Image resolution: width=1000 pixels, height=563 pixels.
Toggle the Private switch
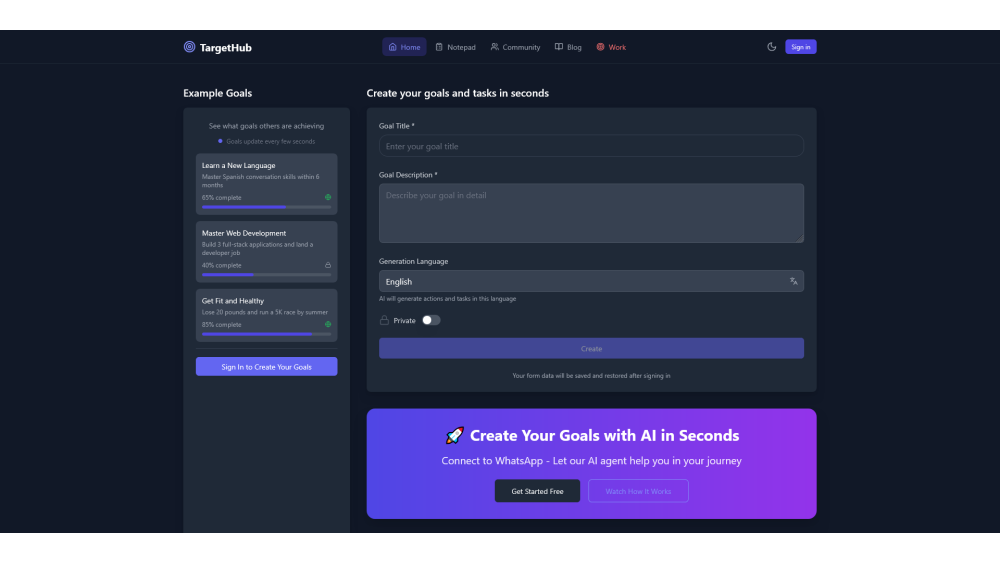(431, 320)
